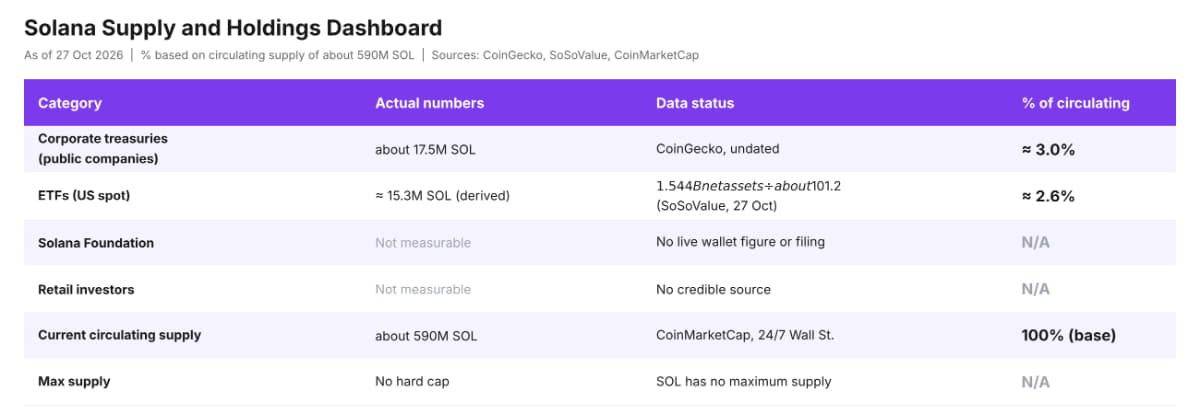Click the ≈ 2.6% percentage cell
The height and width of the screenshot is (414, 1200).
pos(1048,196)
